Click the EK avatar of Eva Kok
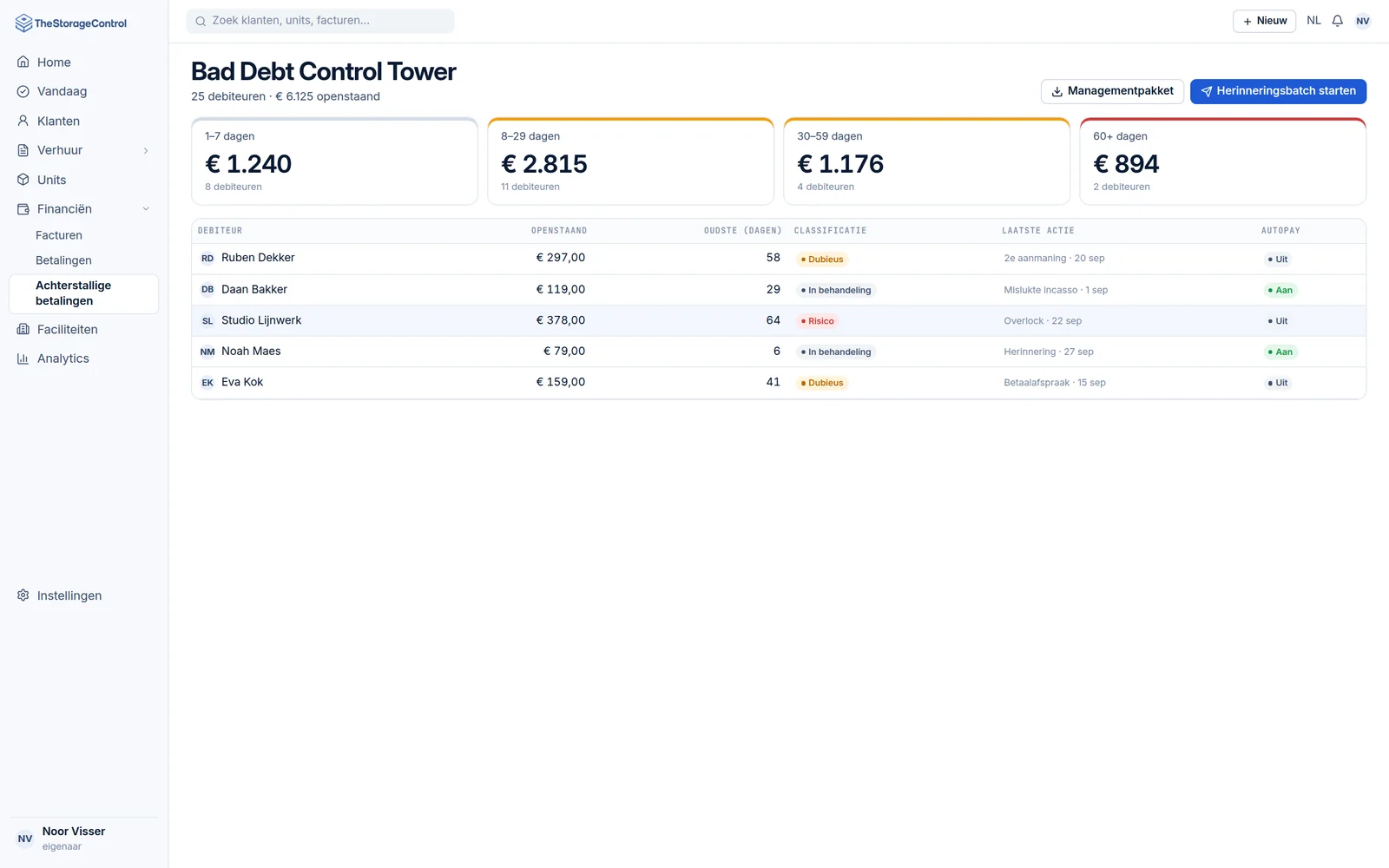Screen dimensions: 1389x868 pyautogui.click(x=207, y=383)
